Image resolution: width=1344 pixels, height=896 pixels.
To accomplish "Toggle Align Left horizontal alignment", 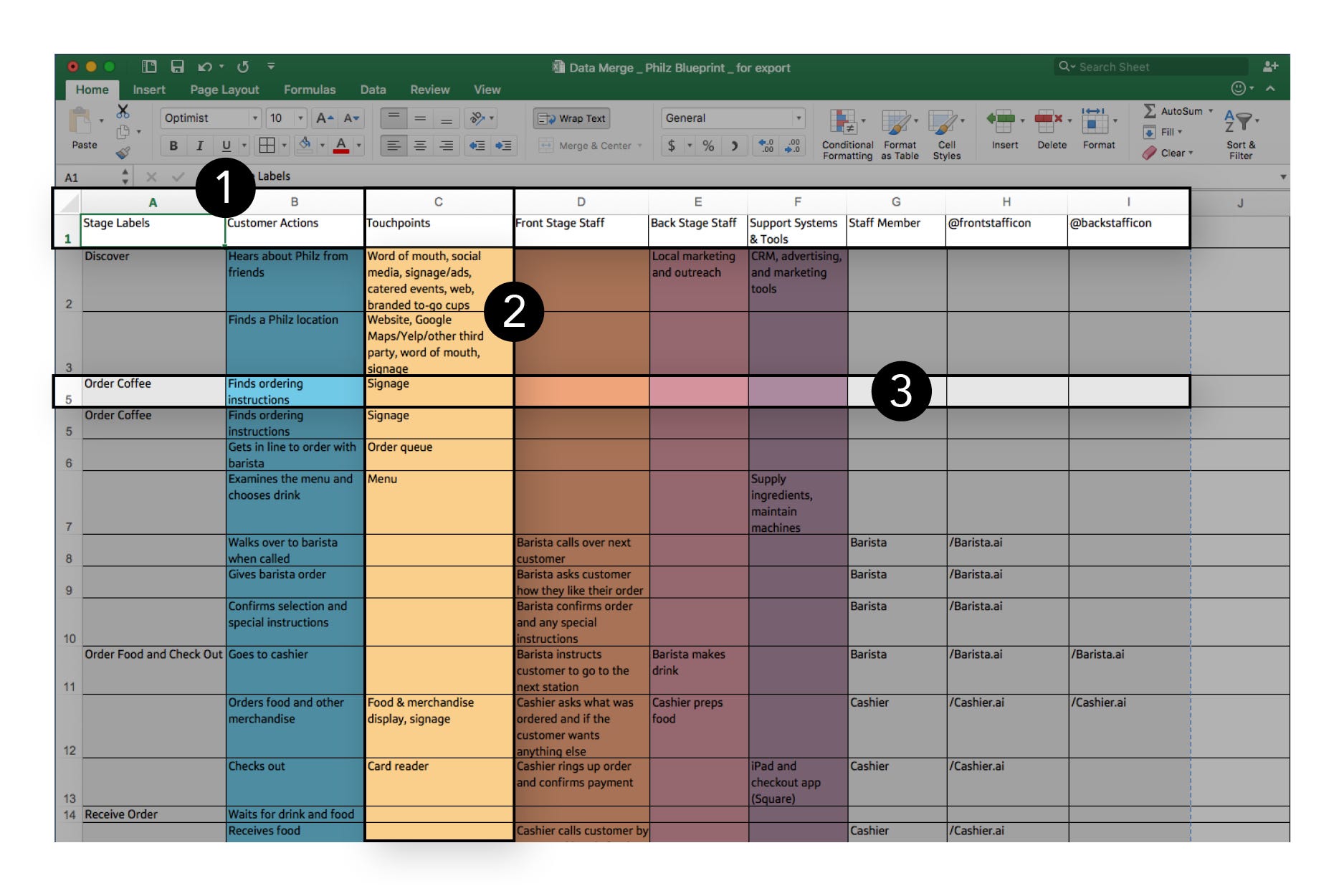I will [394, 146].
